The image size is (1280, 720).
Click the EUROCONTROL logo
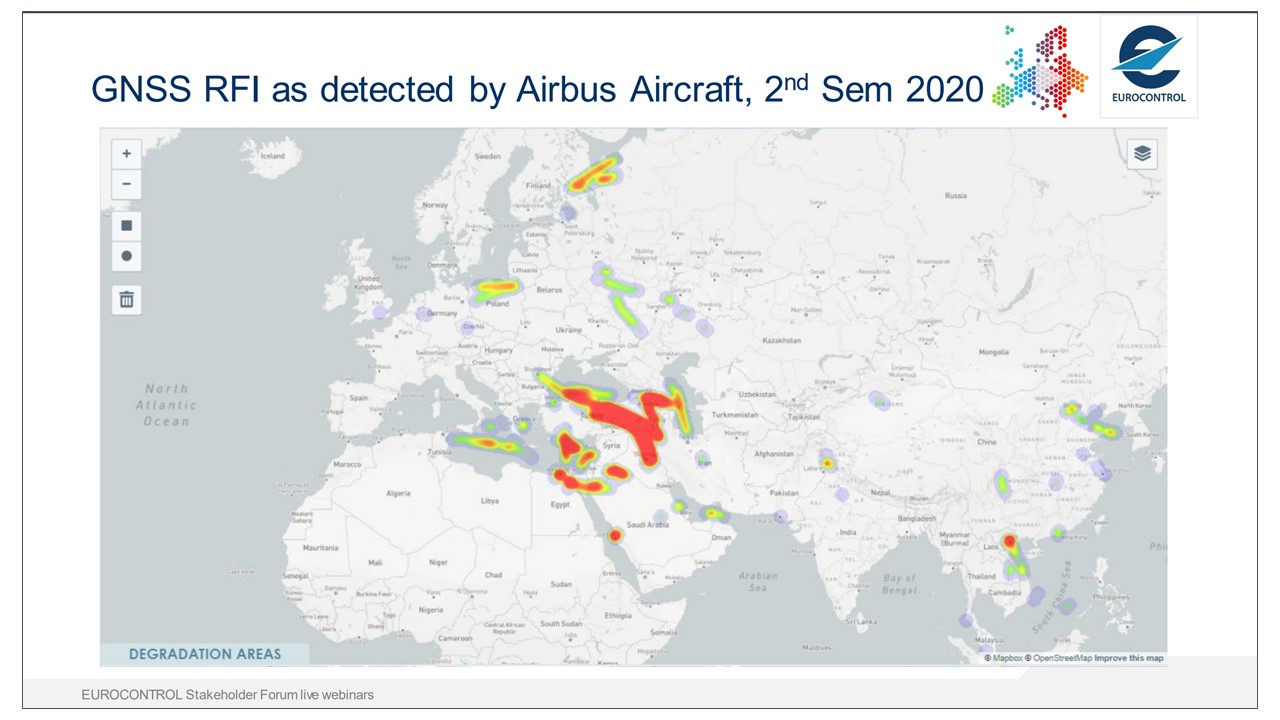(x=1147, y=63)
